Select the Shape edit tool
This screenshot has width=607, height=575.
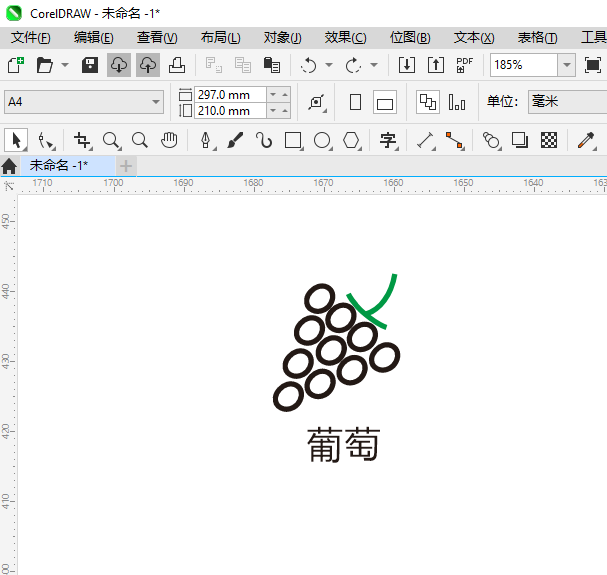click(46, 140)
